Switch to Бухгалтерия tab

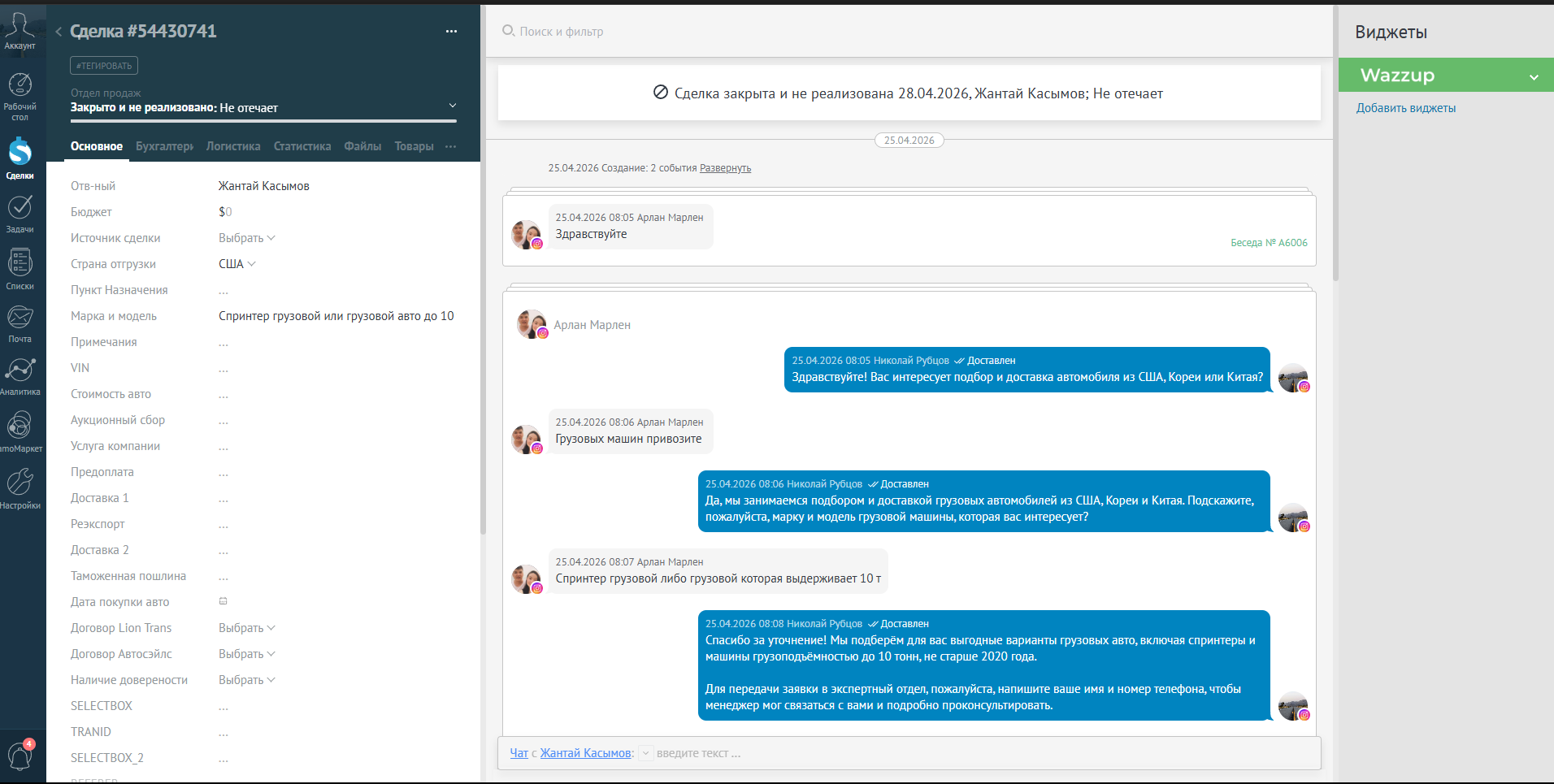coord(164,146)
